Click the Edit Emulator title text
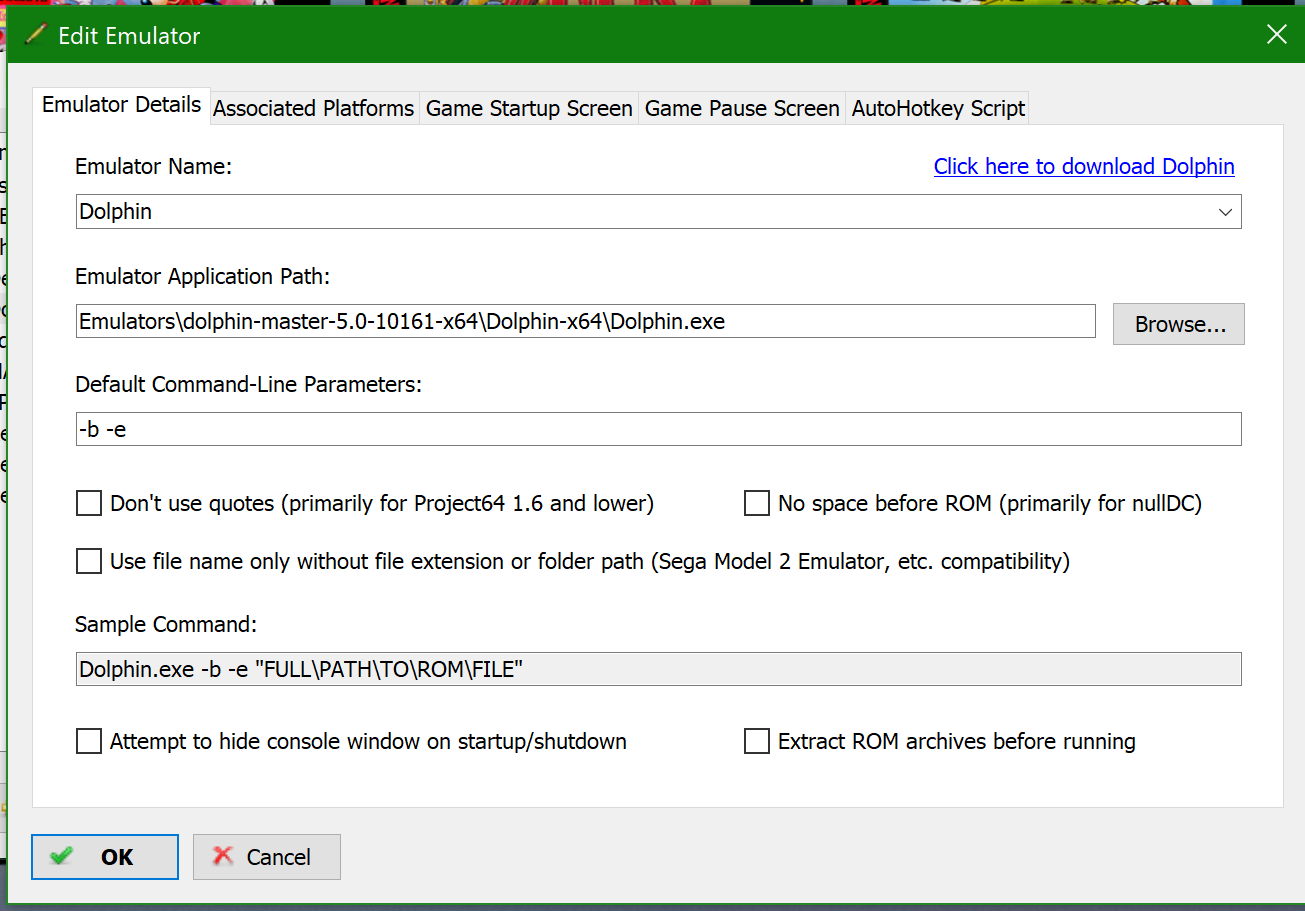 [x=130, y=36]
